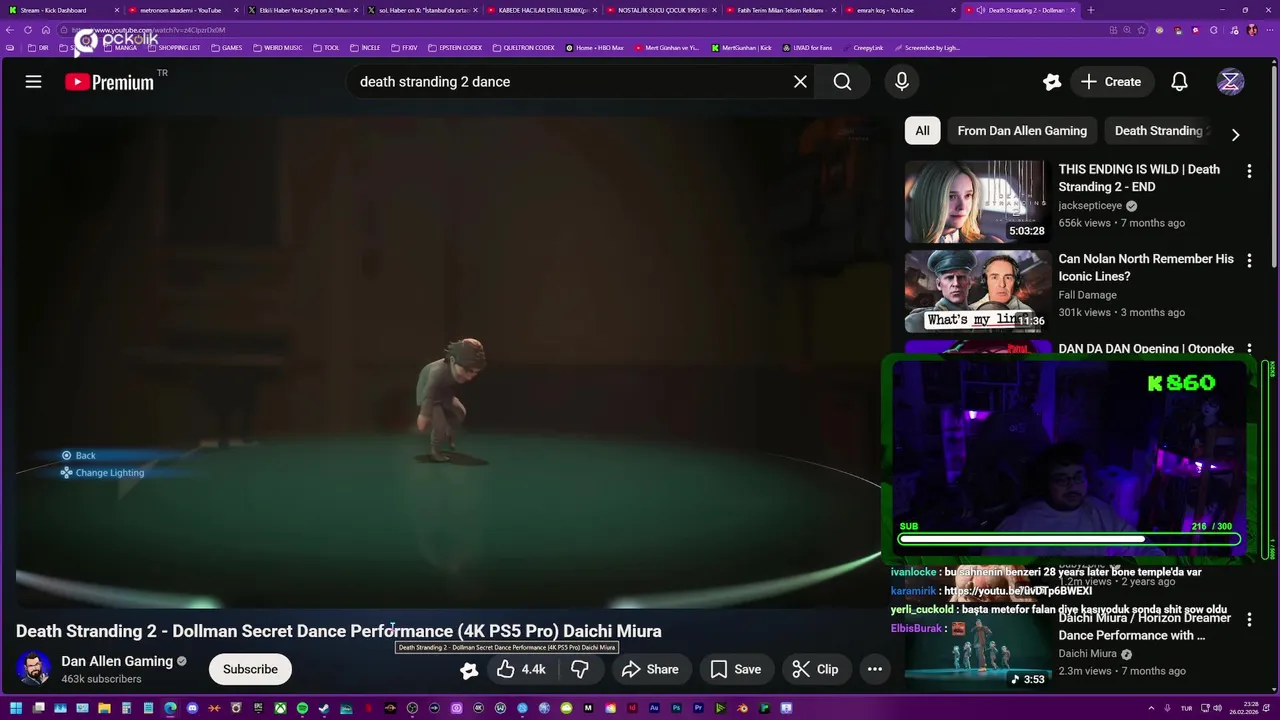Viewport: 1280px width, 720px height.
Task: Select From Dan Allen Gaming chip
Action: pyautogui.click(x=1022, y=131)
